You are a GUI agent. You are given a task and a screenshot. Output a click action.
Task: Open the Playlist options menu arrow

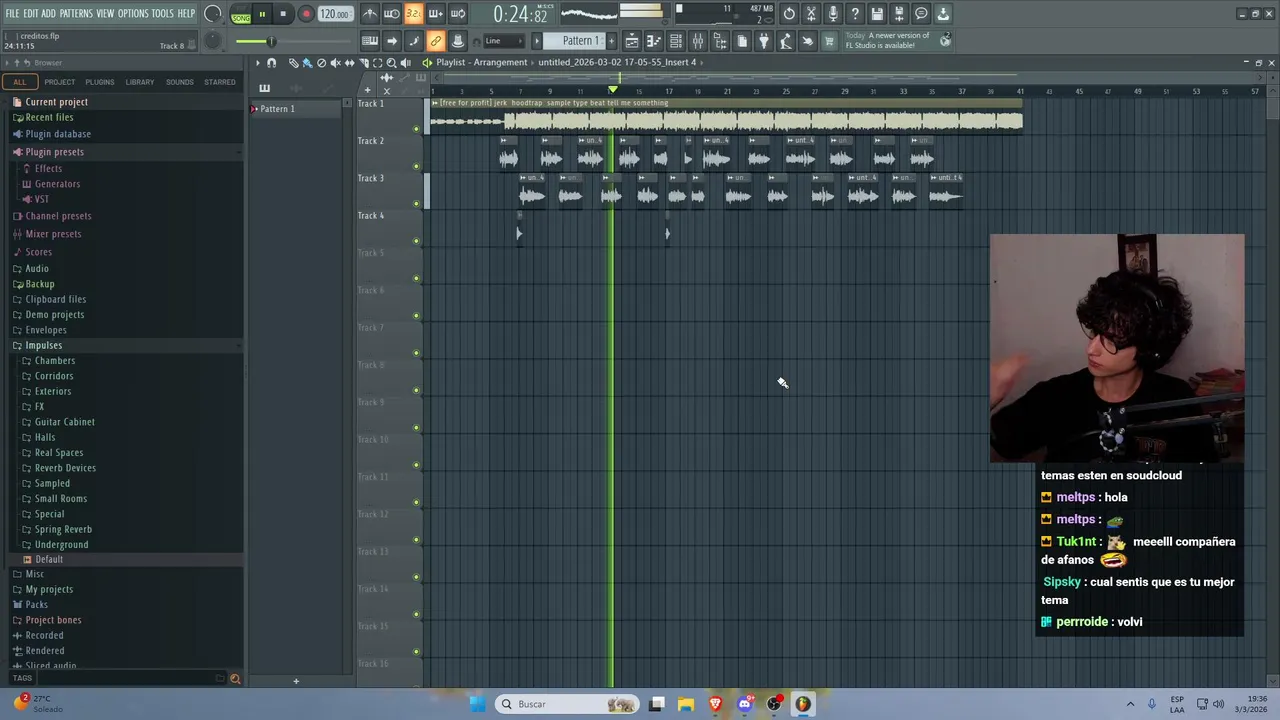pyautogui.click(x=257, y=62)
